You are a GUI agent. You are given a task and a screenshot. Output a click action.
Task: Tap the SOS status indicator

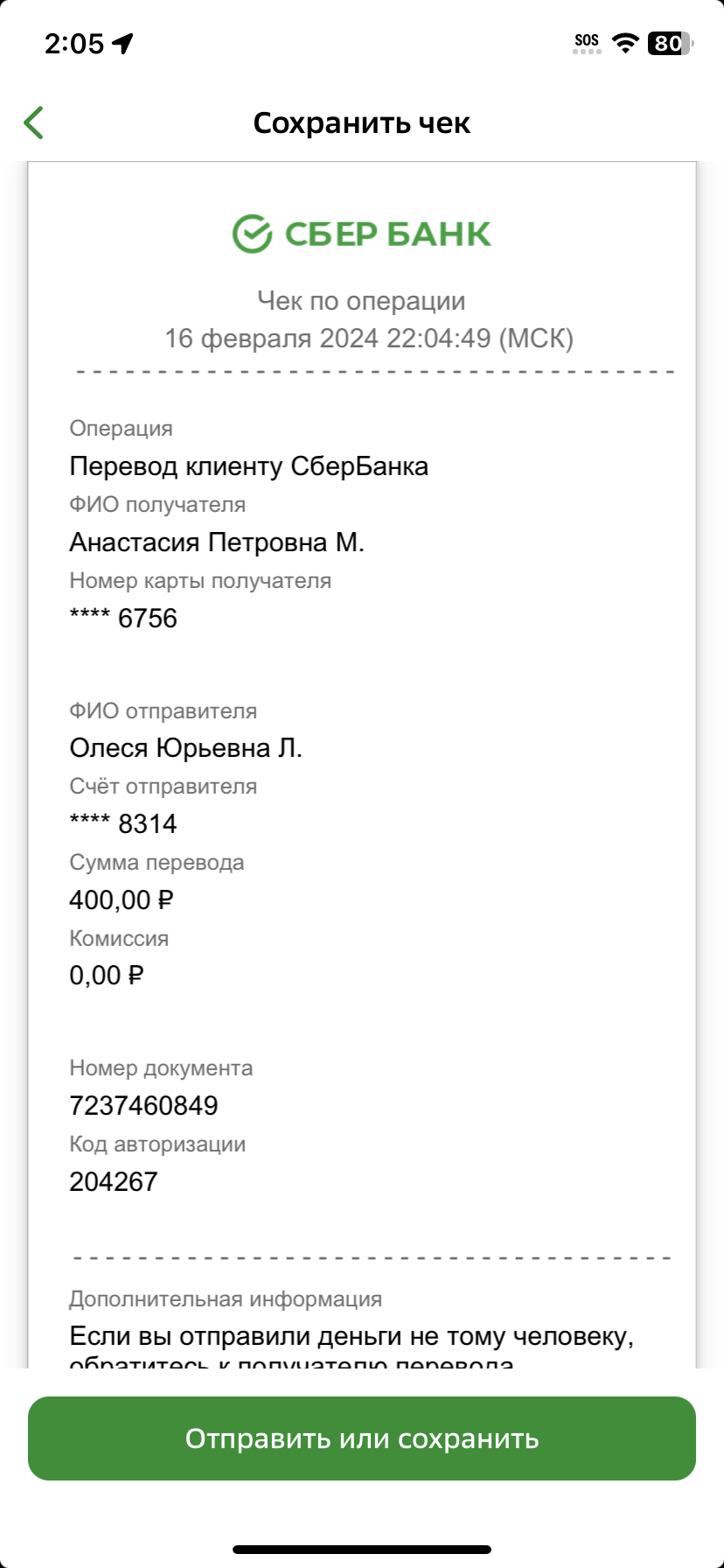587,43
